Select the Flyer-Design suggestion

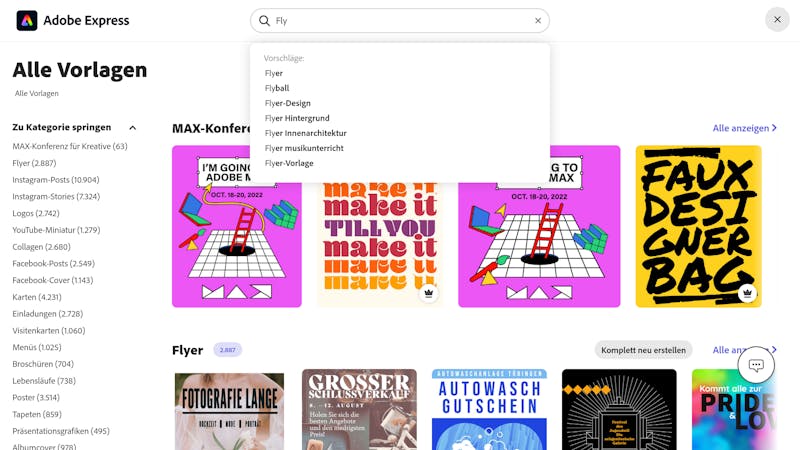[x=288, y=103]
